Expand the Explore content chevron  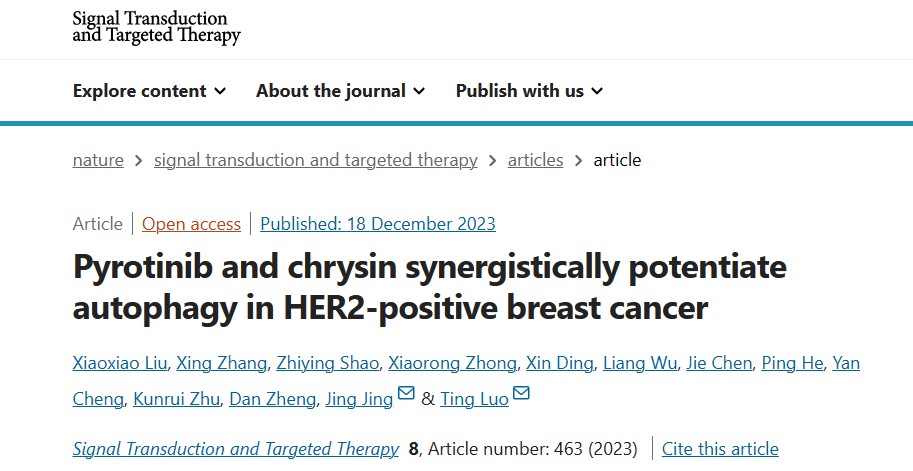[x=220, y=91]
